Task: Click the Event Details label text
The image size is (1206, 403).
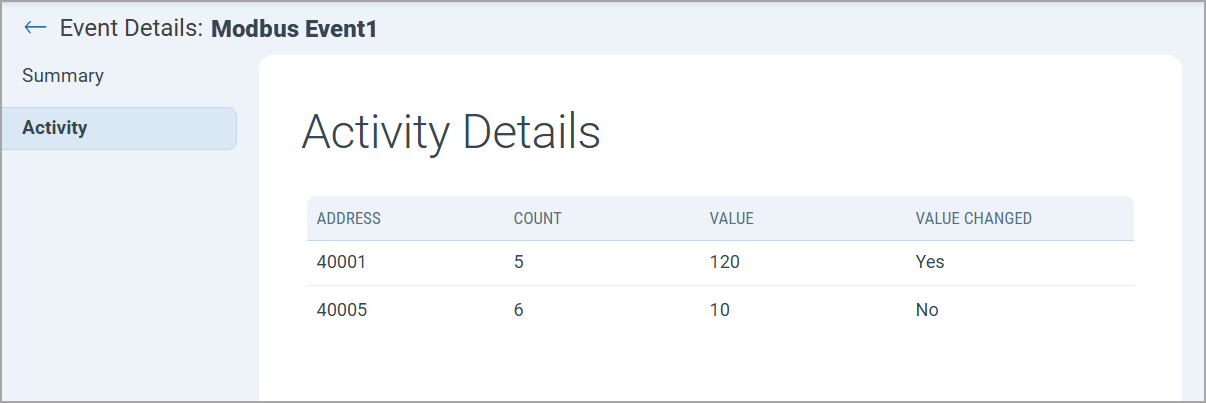Action: (131, 28)
